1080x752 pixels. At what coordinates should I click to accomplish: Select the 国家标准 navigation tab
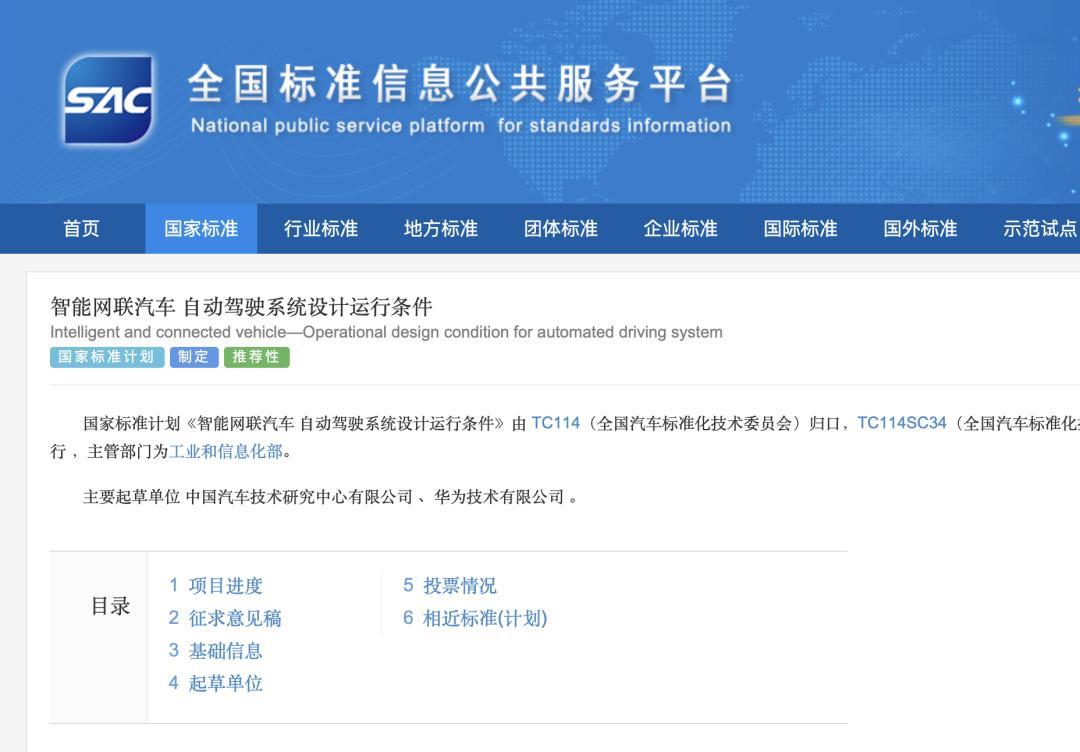click(x=201, y=229)
